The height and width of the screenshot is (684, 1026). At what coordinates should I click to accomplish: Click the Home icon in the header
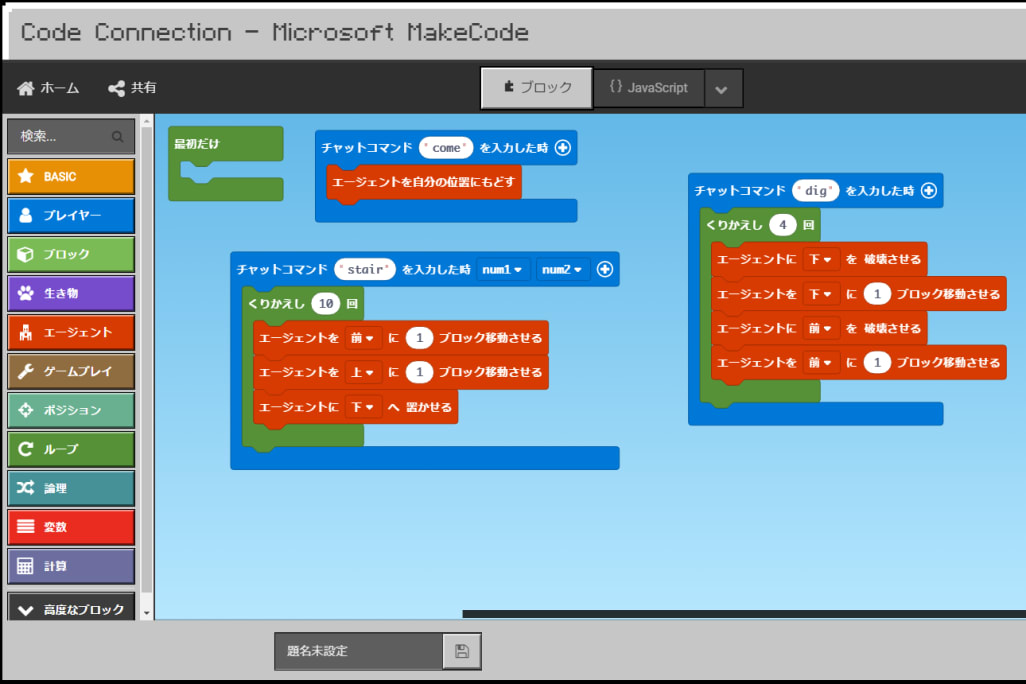(26, 88)
